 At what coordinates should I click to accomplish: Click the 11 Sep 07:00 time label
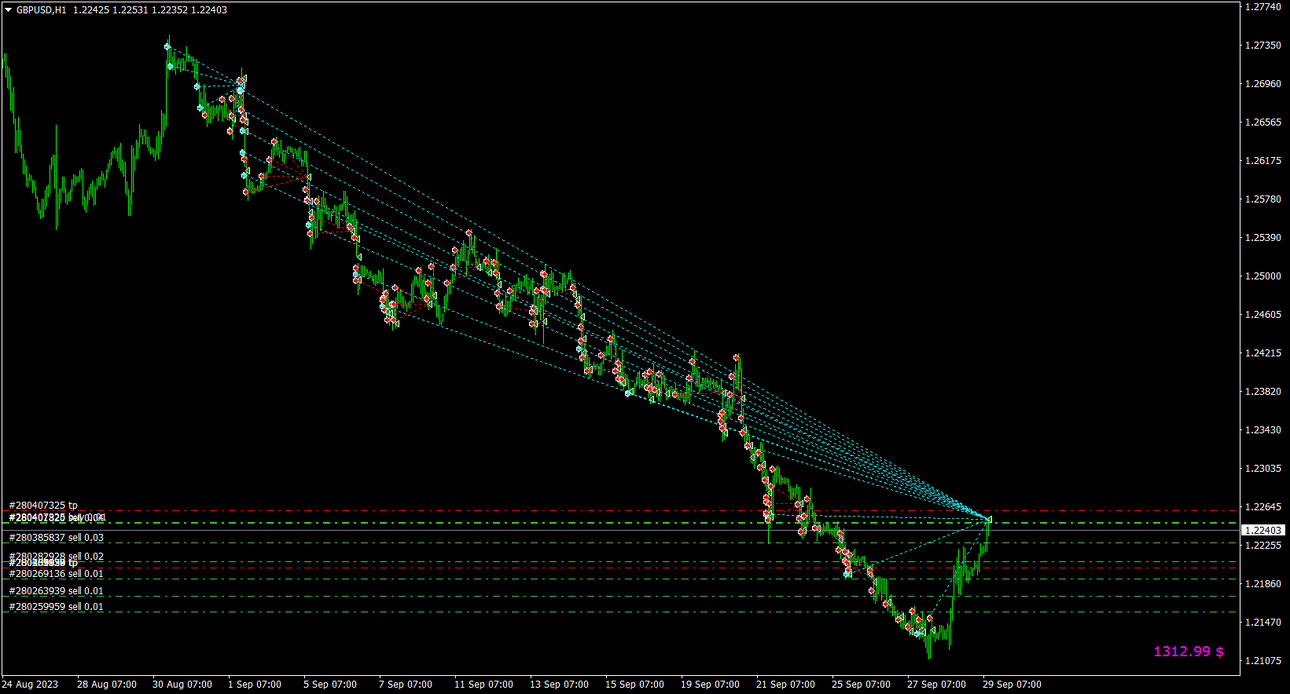tap(483, 685)
